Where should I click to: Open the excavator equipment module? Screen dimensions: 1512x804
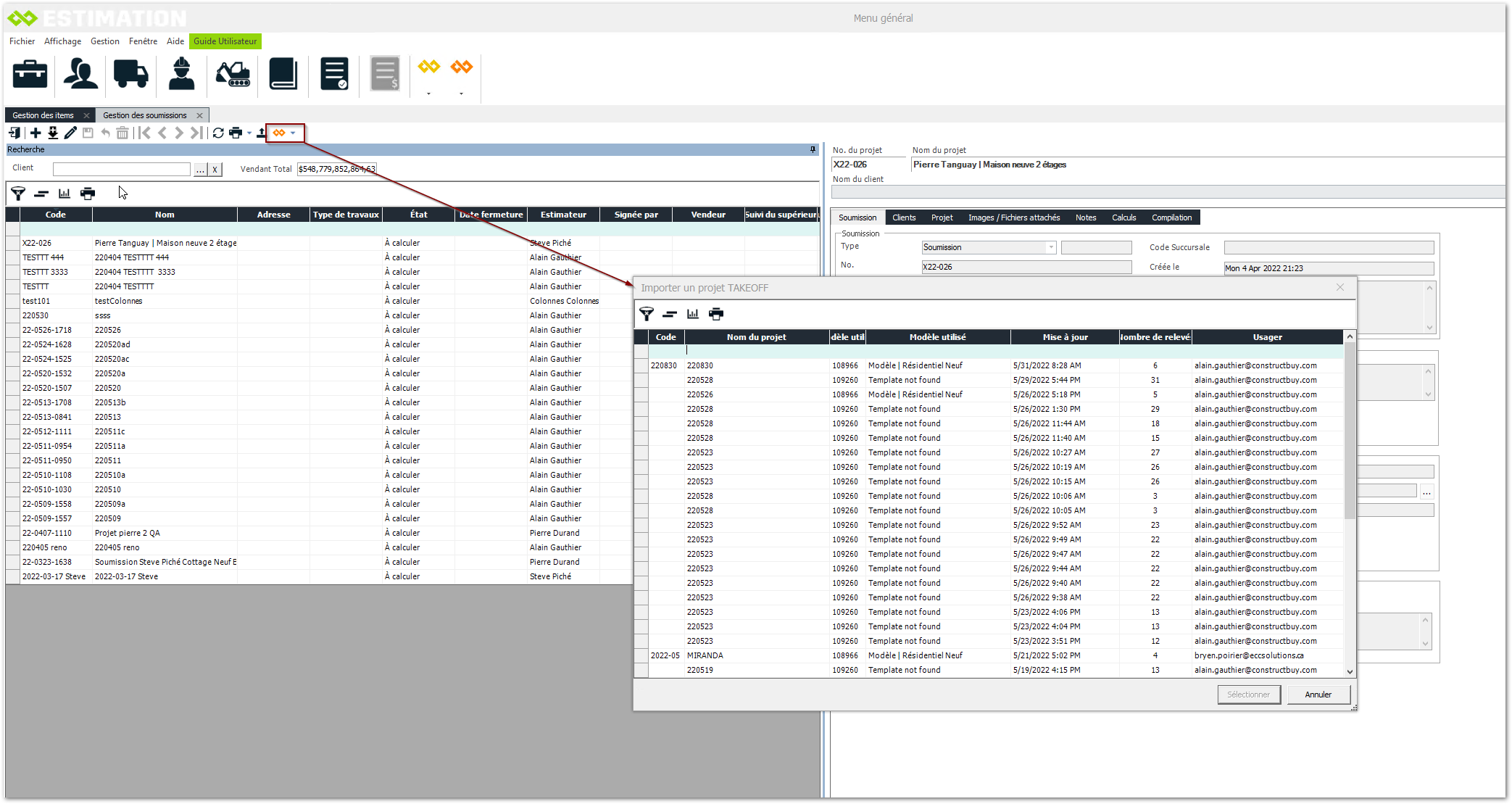point(233,74)
